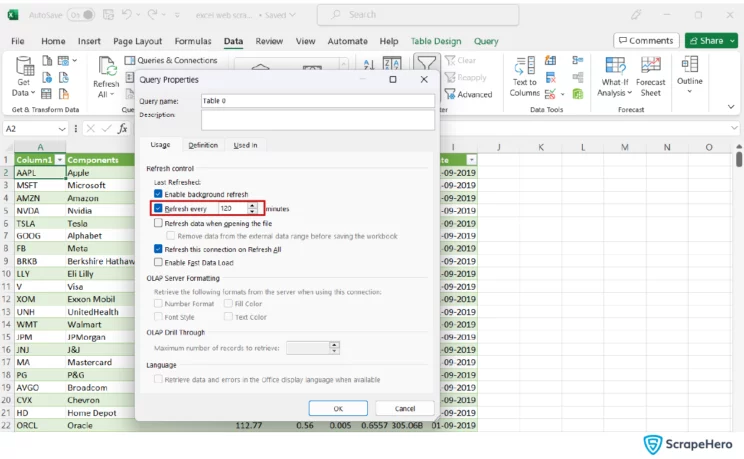This screenshot has width=744, height=459.
Task: Uncheck the Refresh every checkbox
Action: coord(158,208)
